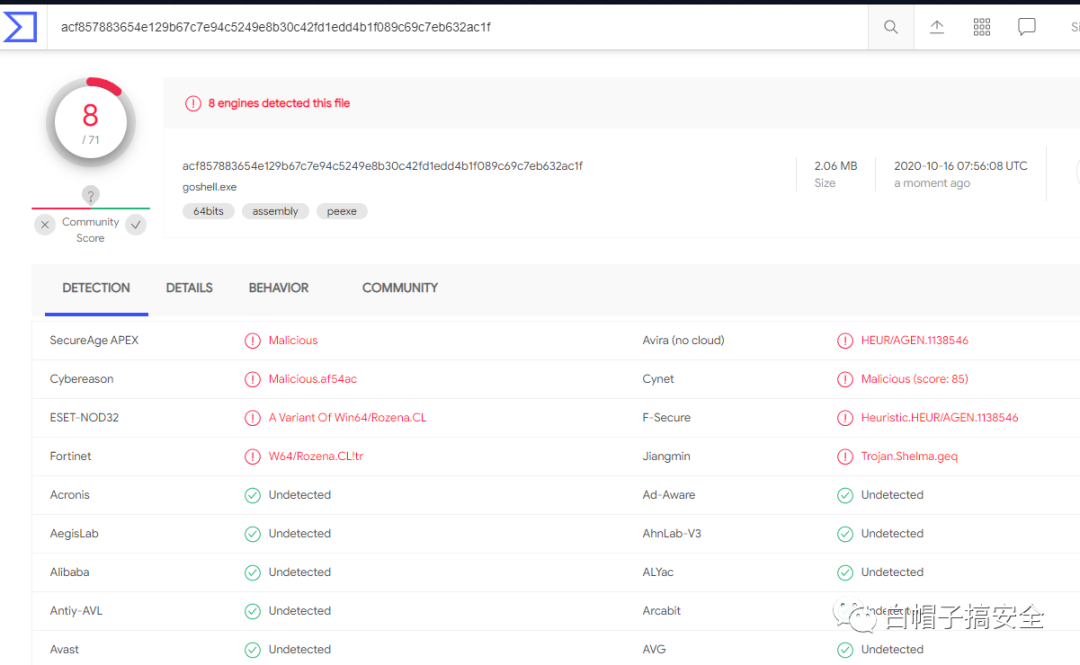Click the Avira detection alert icon
This screenshot has height=665, width=1080.
[x=845, y=340]
